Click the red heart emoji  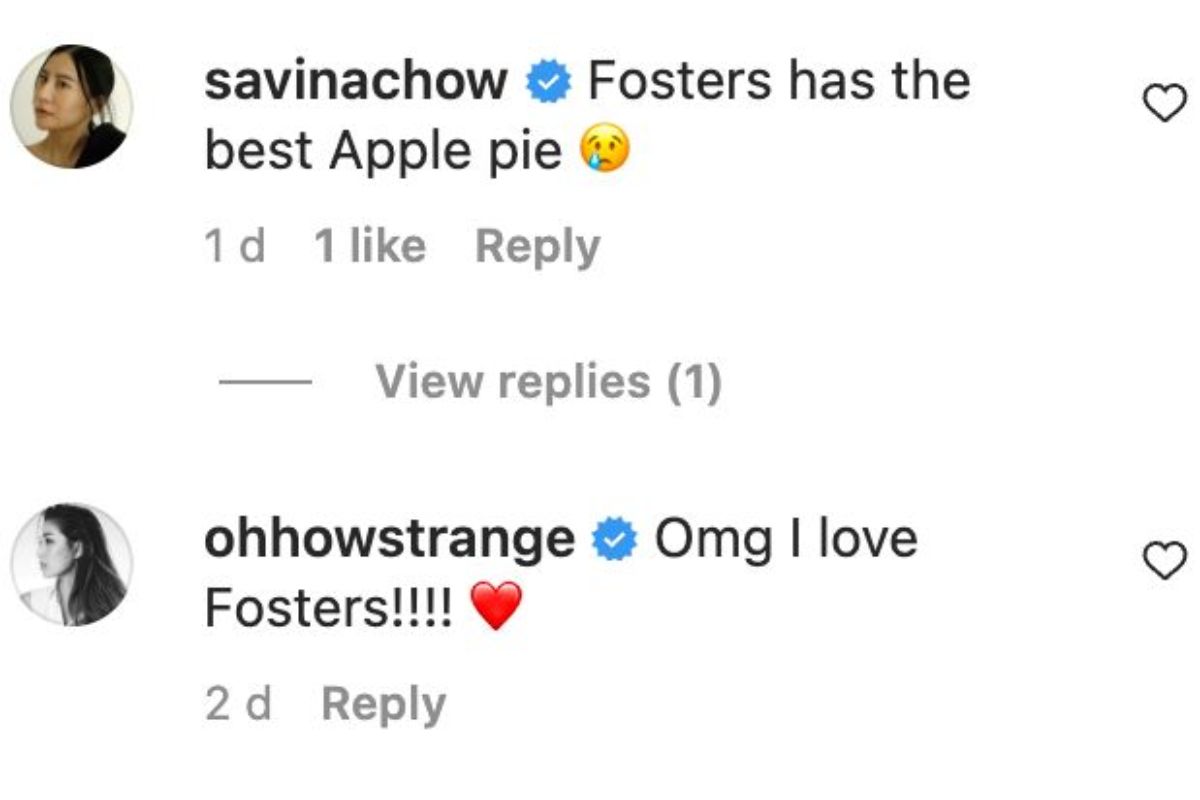(496, 607)
